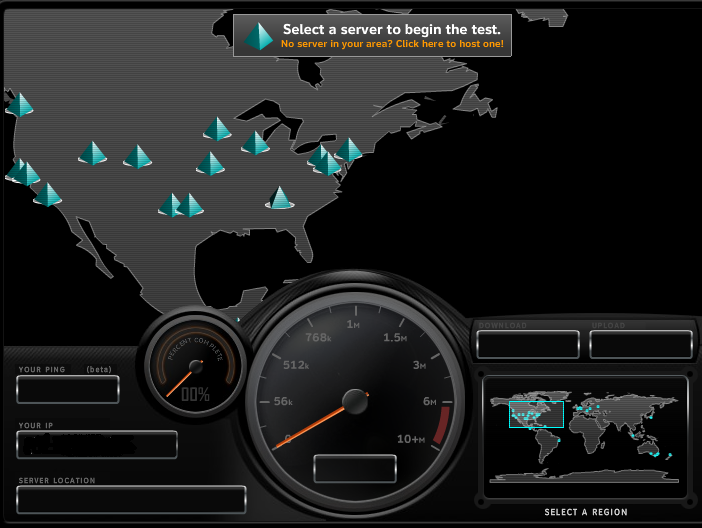
Task: Choose the Denver-area server pyramid
Action: point(137,157)
